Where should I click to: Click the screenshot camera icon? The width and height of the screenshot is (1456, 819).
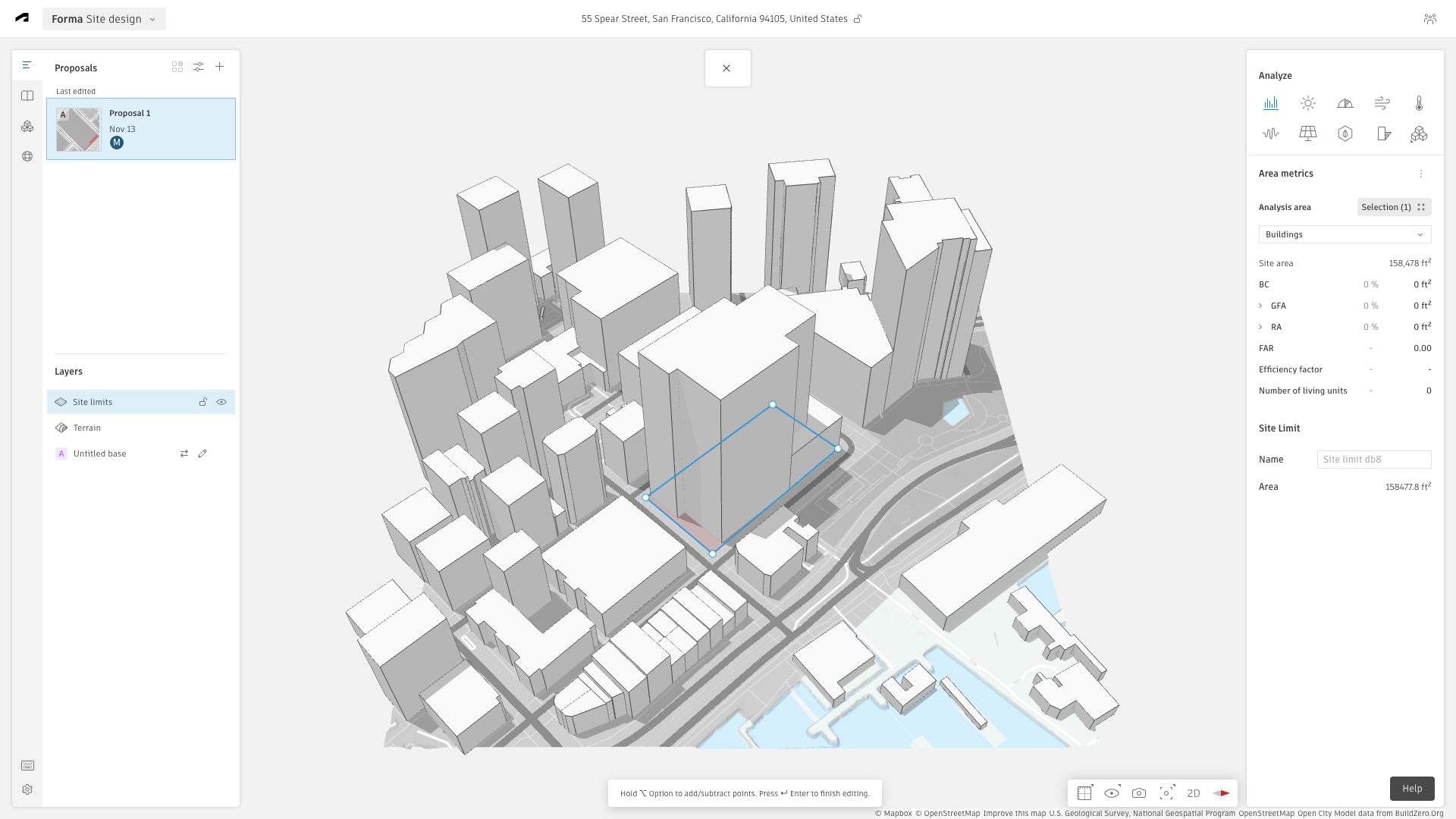pos(1139,793)
